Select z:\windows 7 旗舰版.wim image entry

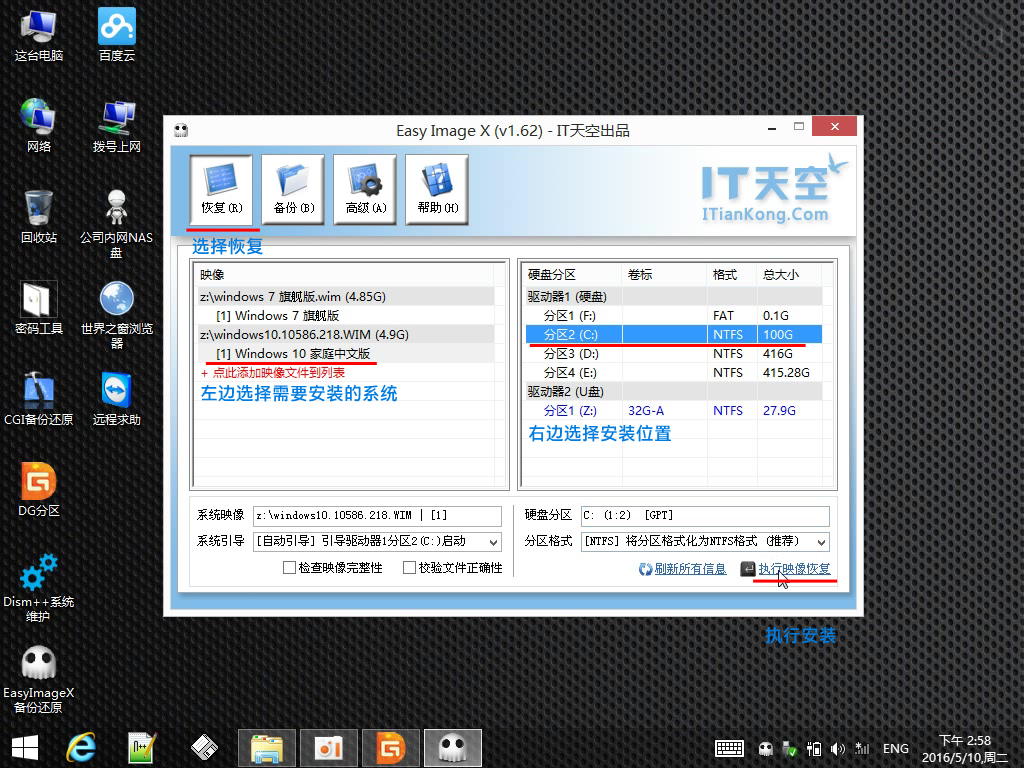tap(345, 296)
